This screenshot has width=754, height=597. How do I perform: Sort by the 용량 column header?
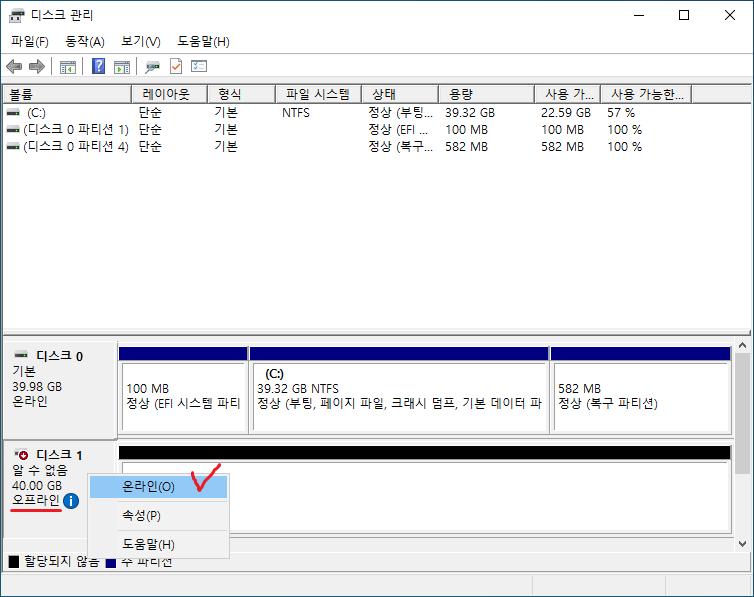pyautogui.click(x=487, y=94)
